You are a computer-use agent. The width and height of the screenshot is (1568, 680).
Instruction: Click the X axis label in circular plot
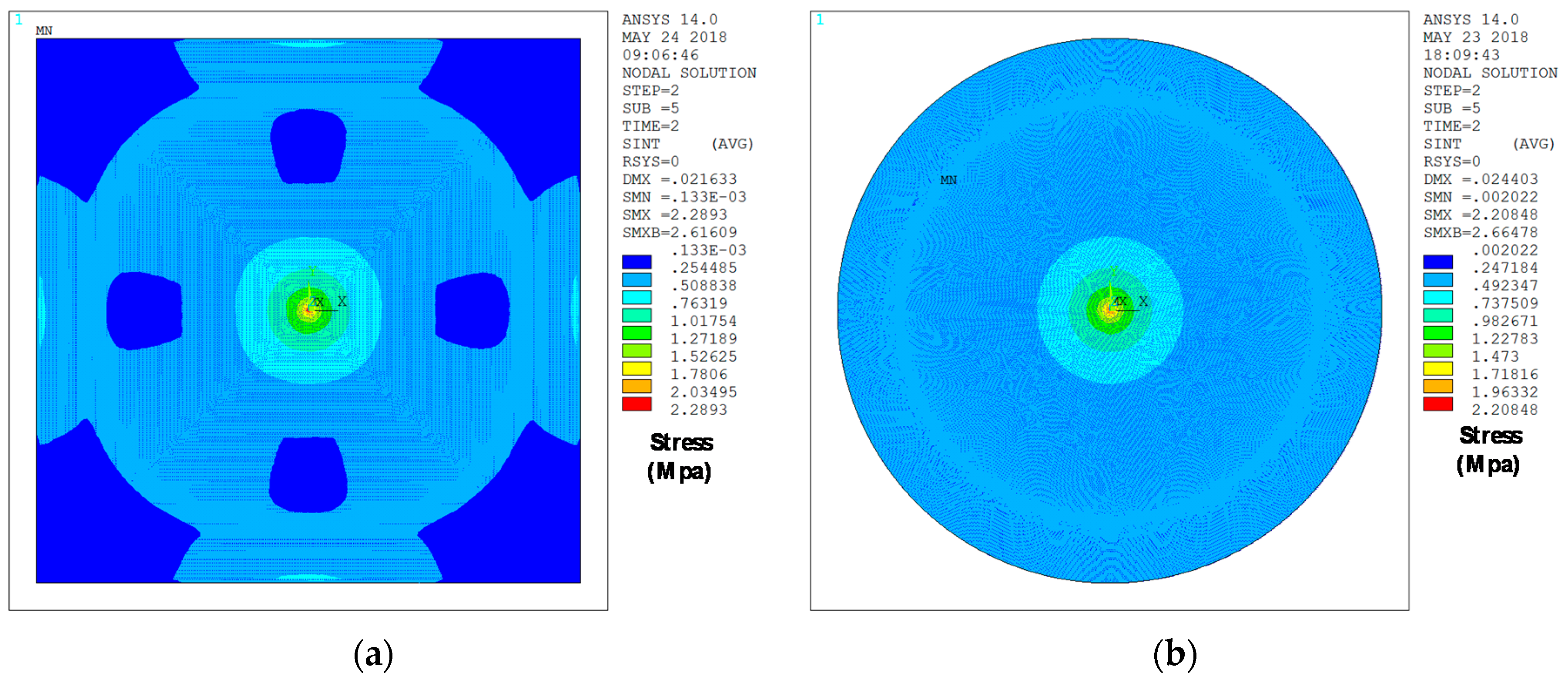coord(1143,301)
